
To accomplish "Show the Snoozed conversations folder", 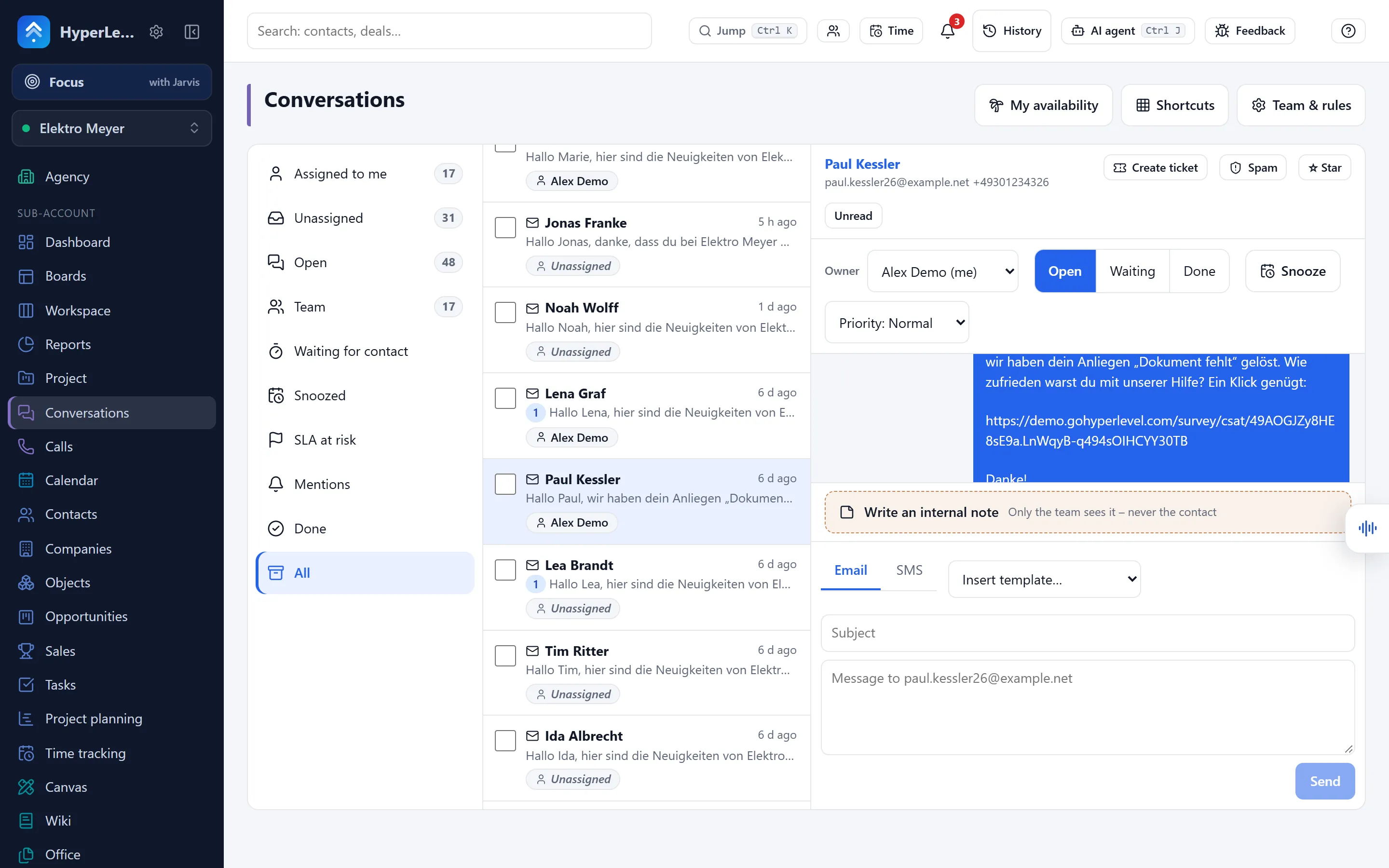I will [365, 395].
